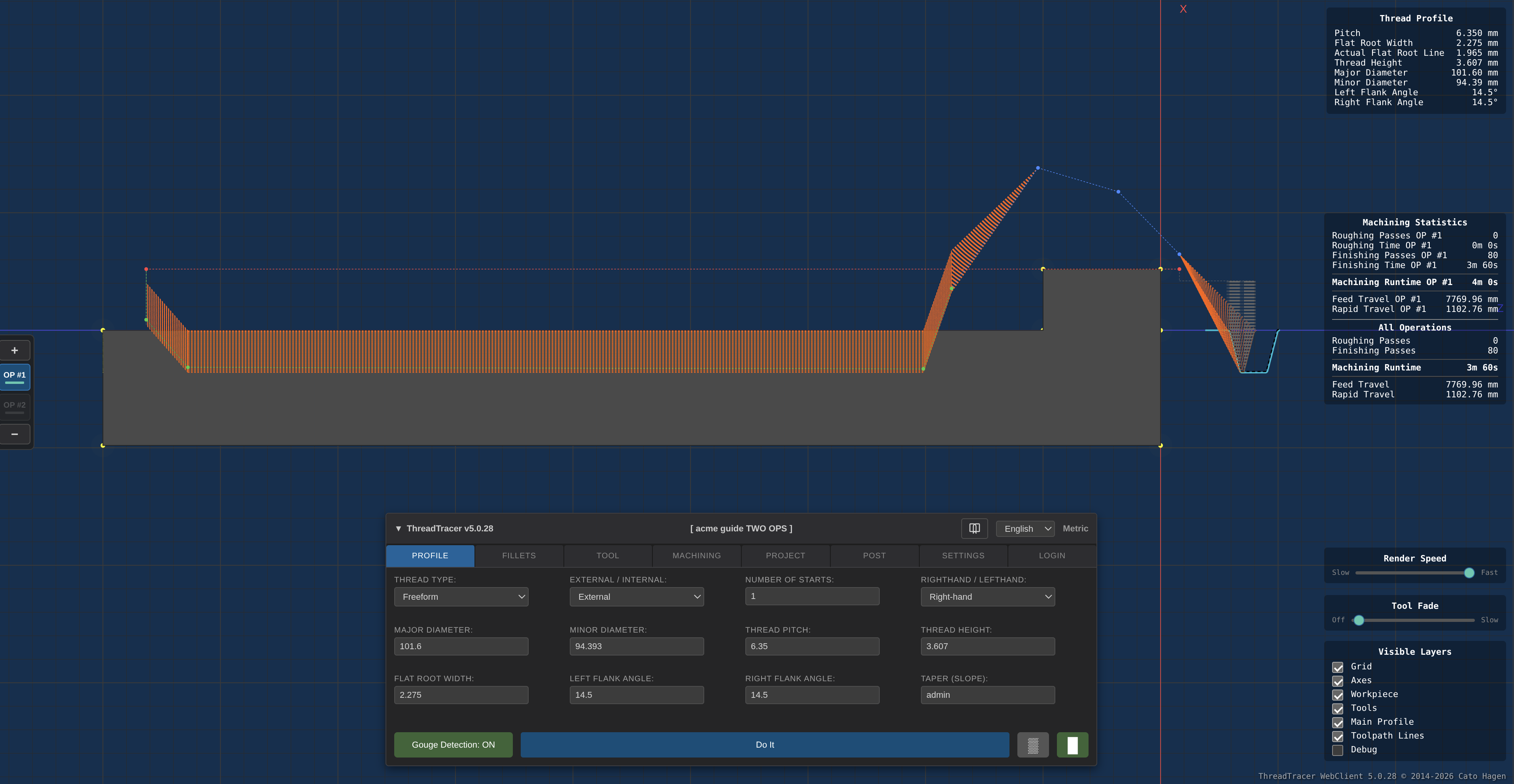Toggle Gouge Detection off
Viewport: 1514px width, 784px height.
pyautogui.click(x=453, y=744)
